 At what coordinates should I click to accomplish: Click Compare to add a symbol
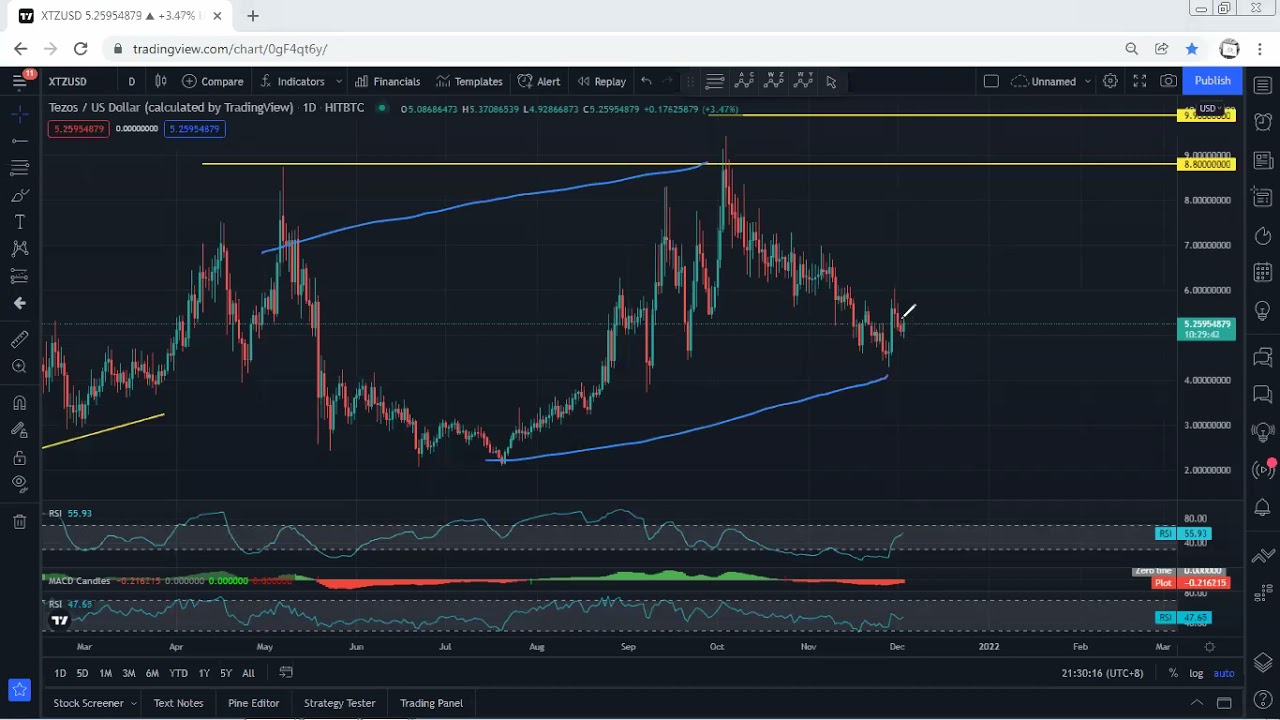click(x=212, y=82)
